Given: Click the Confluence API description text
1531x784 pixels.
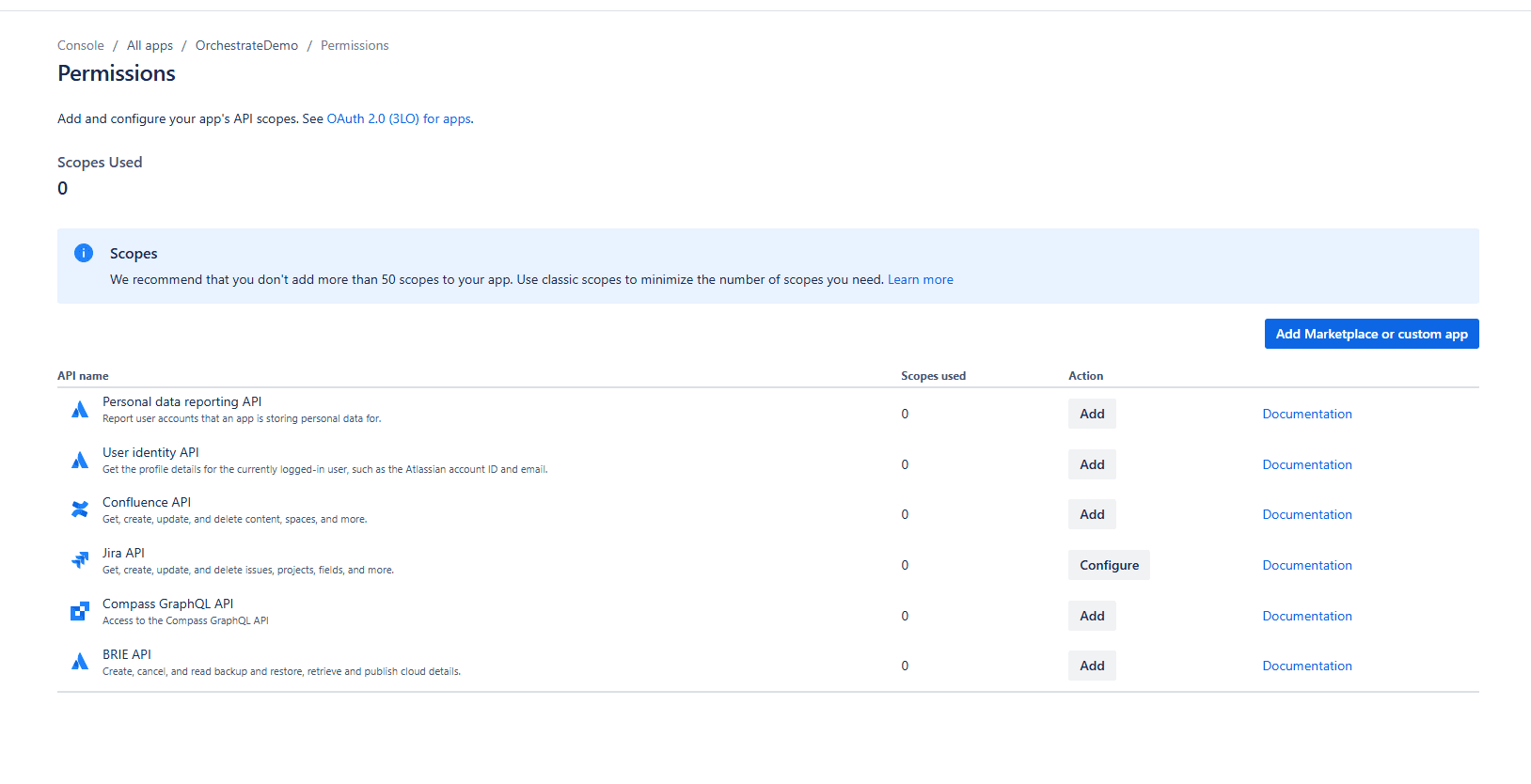Looking at the screenshot, I should [234, 519].
